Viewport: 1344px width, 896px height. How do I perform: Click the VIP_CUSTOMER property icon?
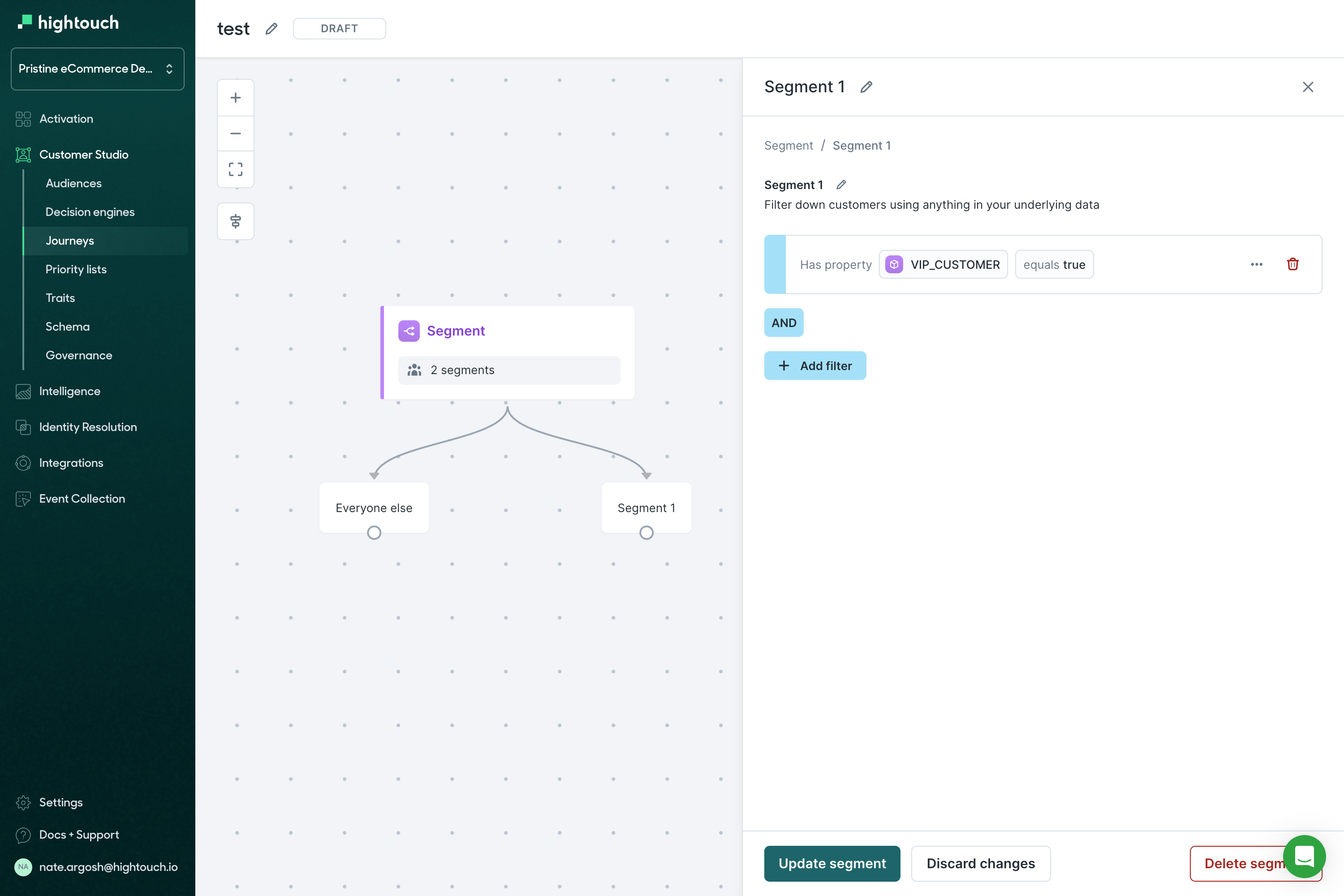[x=895, y=264]
